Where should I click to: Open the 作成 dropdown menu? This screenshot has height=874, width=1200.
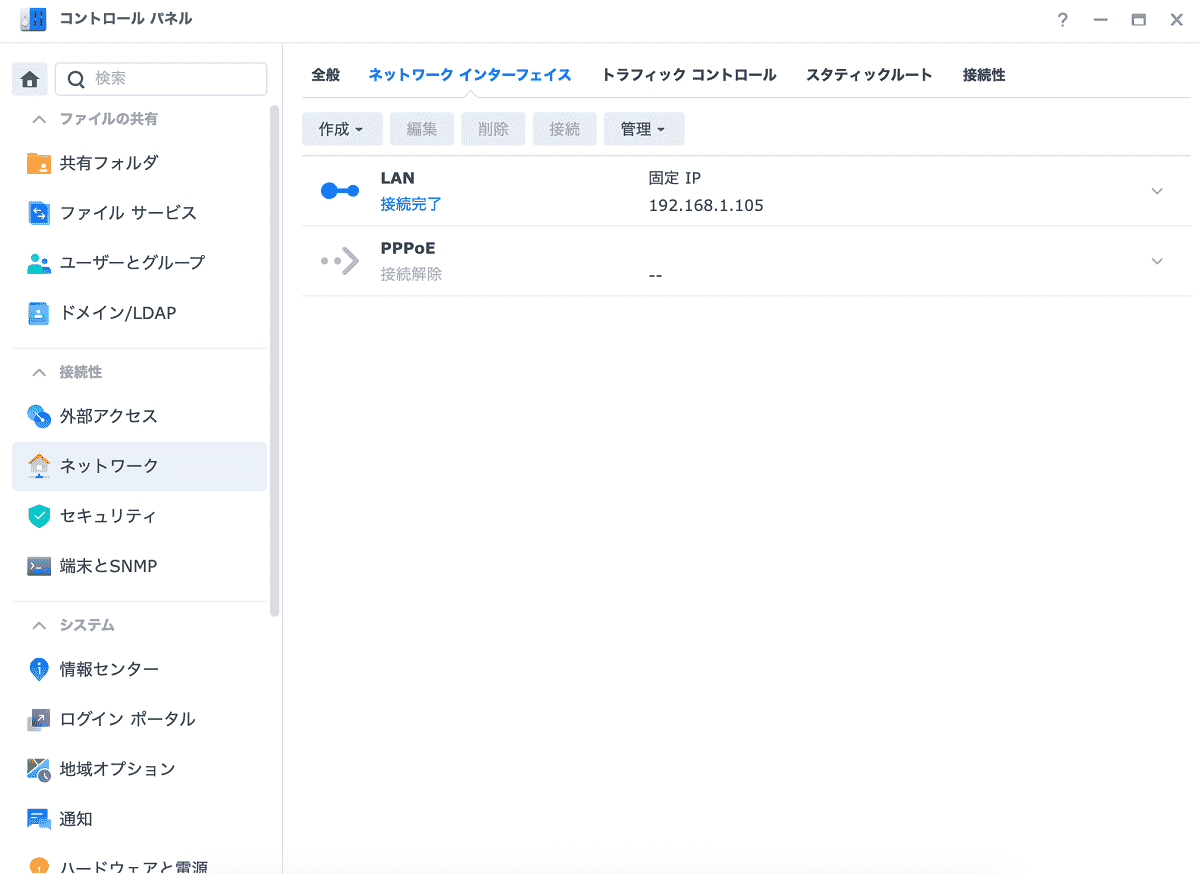point(342,129)
